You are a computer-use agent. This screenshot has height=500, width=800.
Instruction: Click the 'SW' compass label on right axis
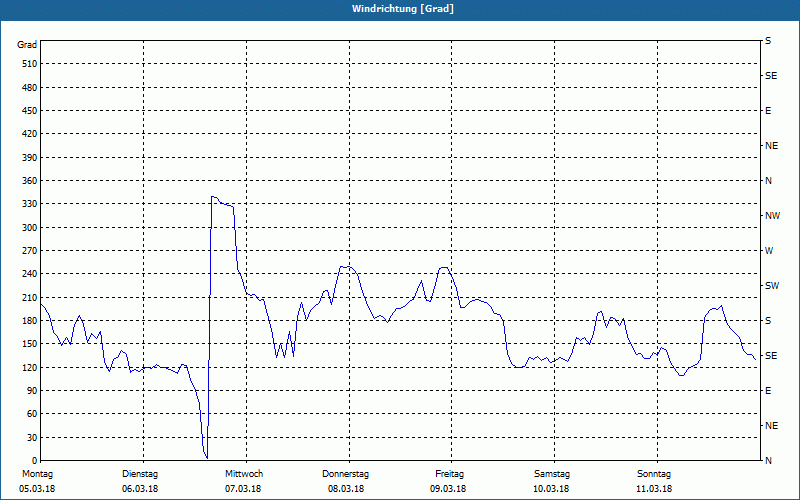(772, 286)
